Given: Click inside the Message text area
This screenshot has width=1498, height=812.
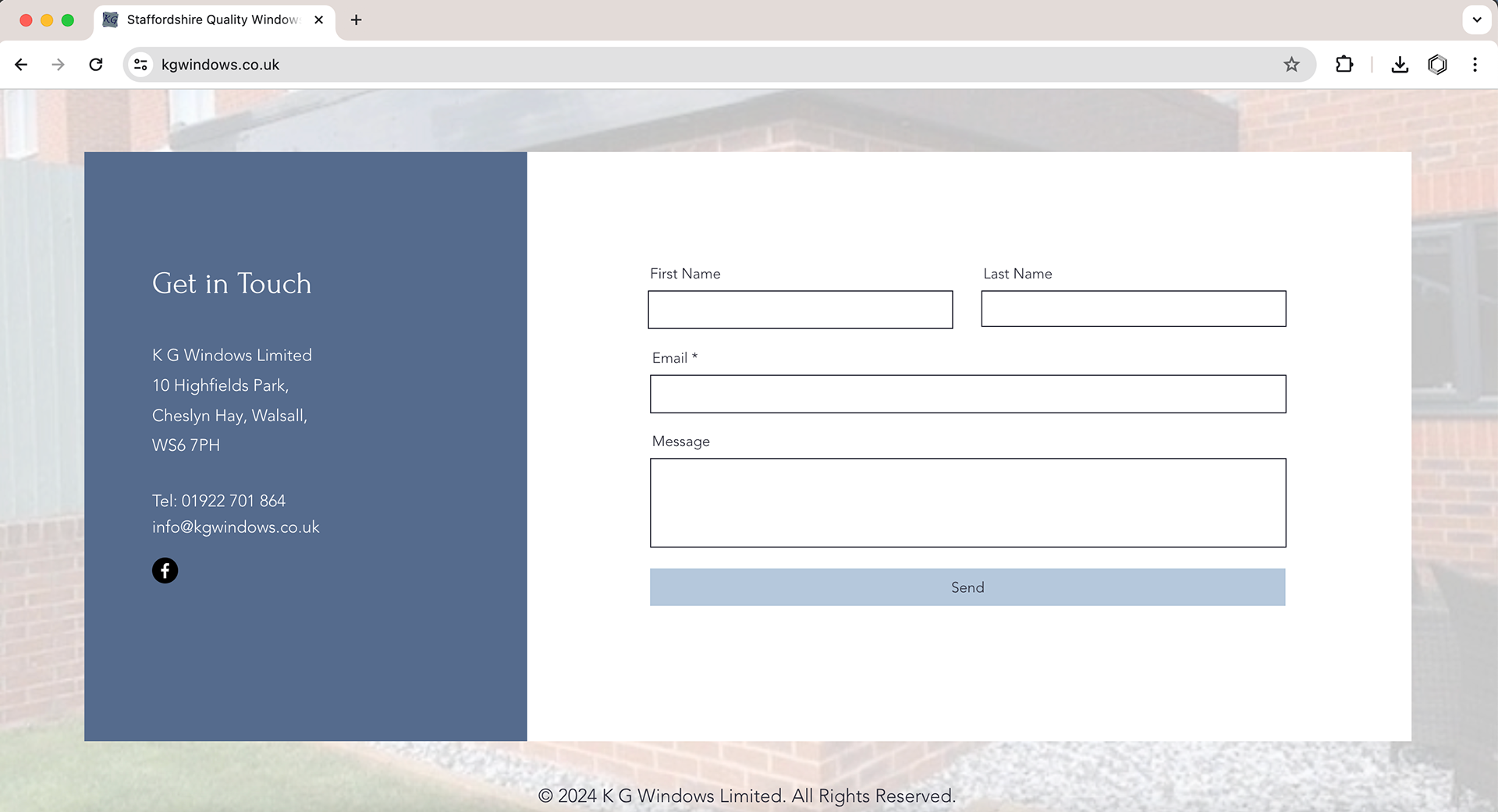Looking at the screenshot, I should (967, 502).
